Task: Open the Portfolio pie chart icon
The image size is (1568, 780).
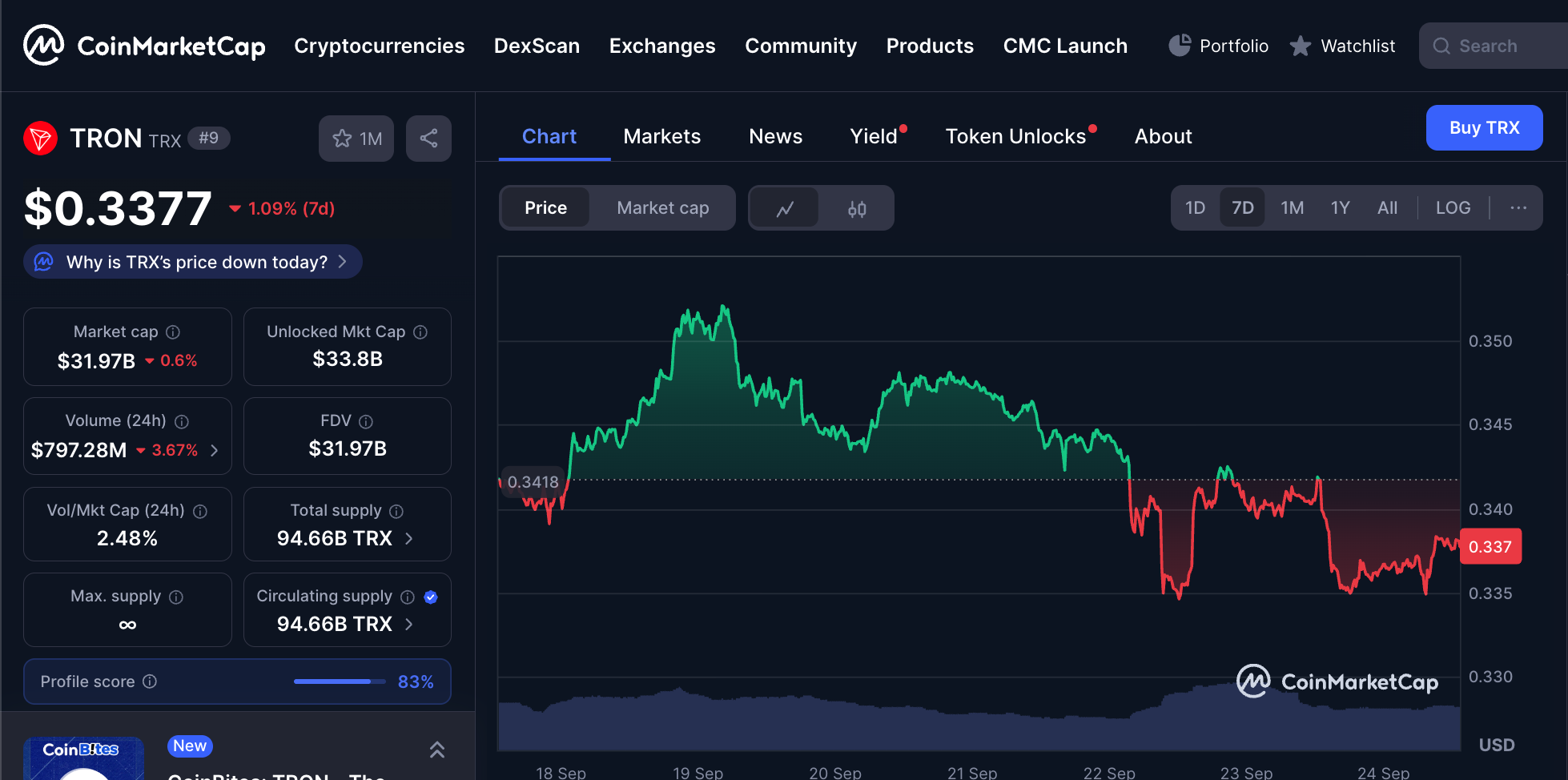Action: coord(1179,46)
